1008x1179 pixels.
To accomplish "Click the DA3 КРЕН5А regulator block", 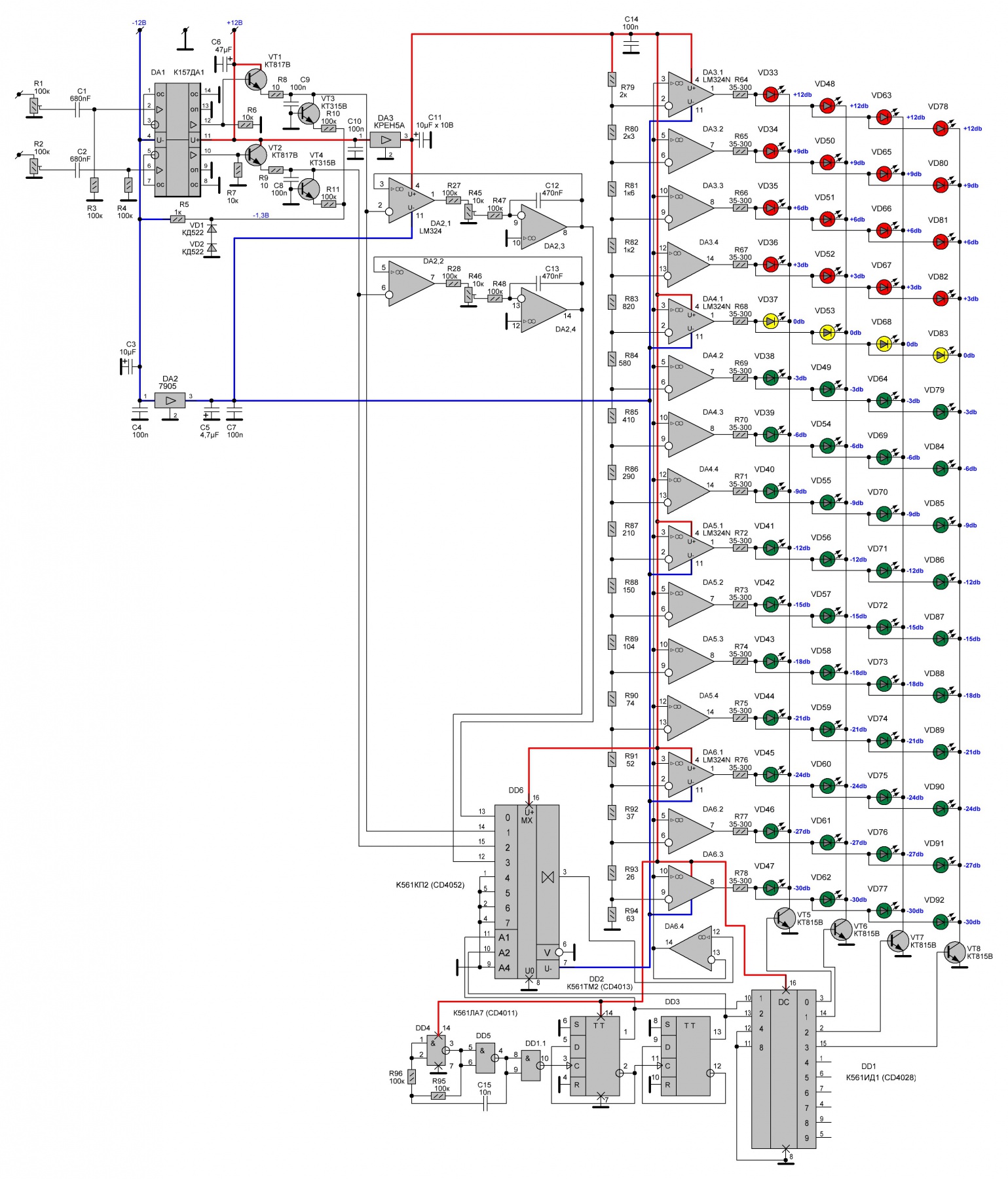I will click(x=385, y=140).
